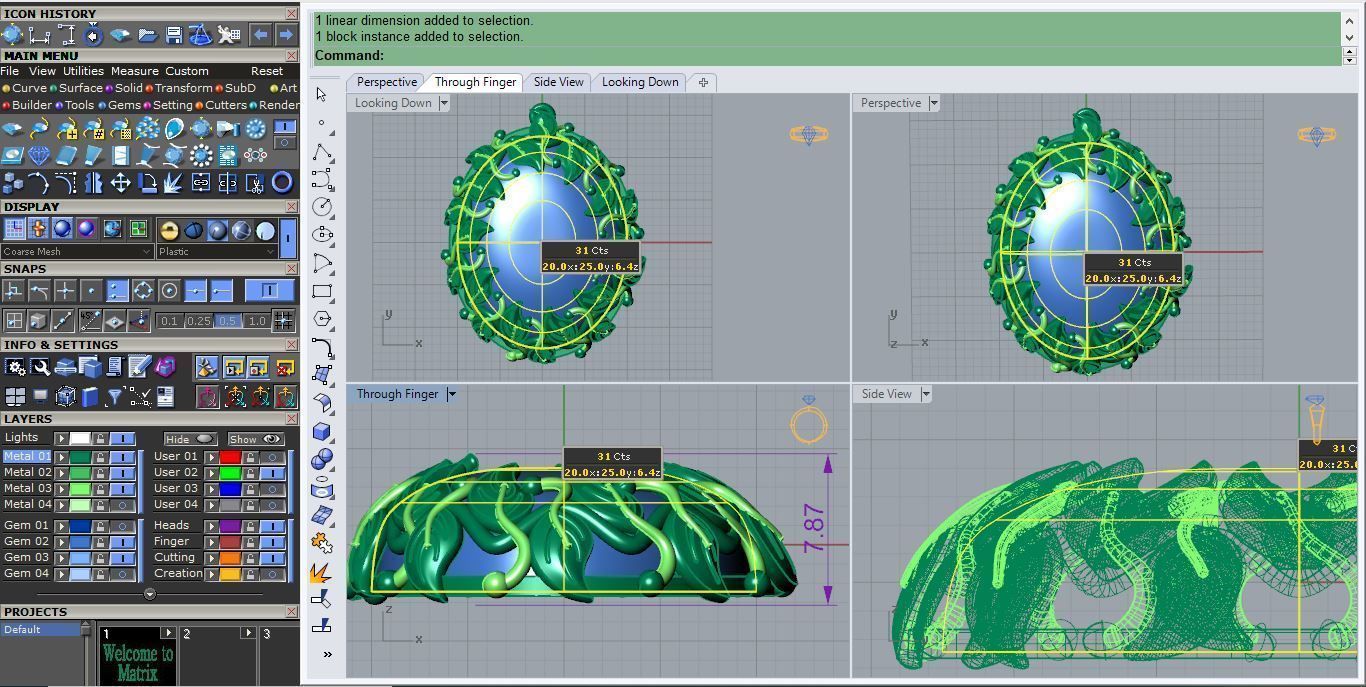This screenshot has height=687, width=1366.
Task: Click the scissors split tool in Main Menu
Action: pyautogui.click(x=254, y=182)
